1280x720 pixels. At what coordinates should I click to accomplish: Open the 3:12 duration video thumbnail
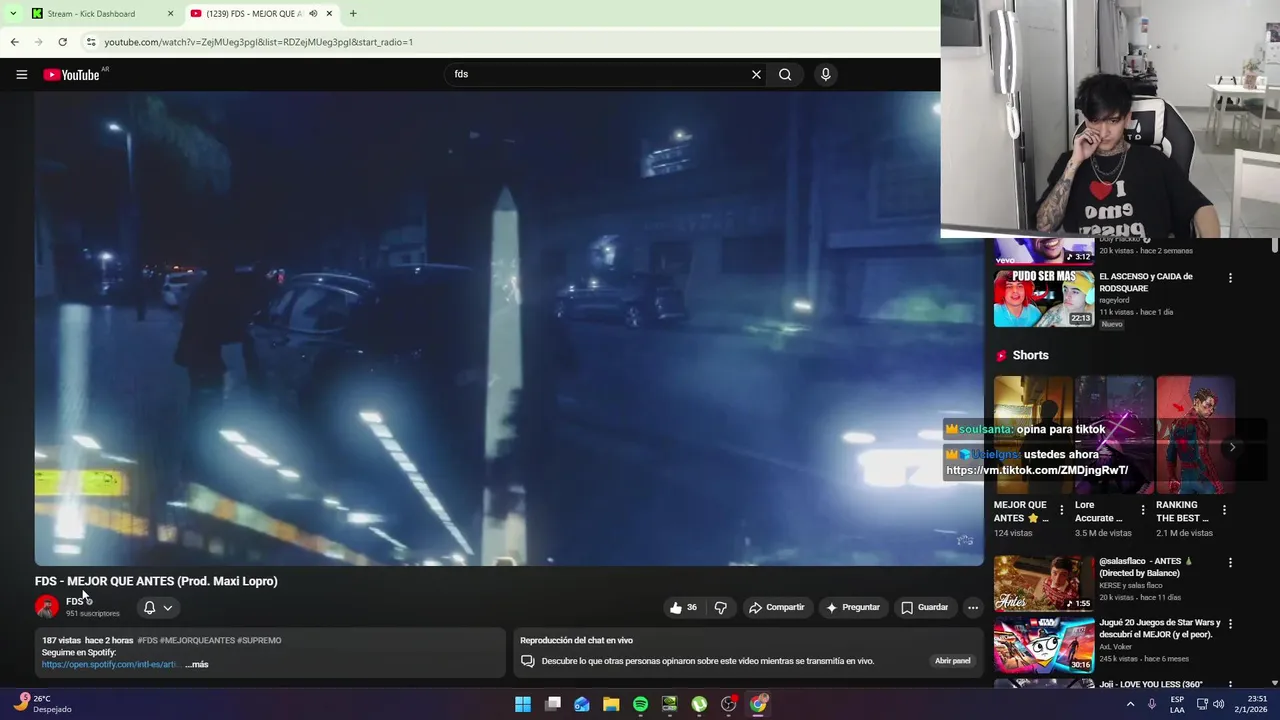pos(1044,251)
